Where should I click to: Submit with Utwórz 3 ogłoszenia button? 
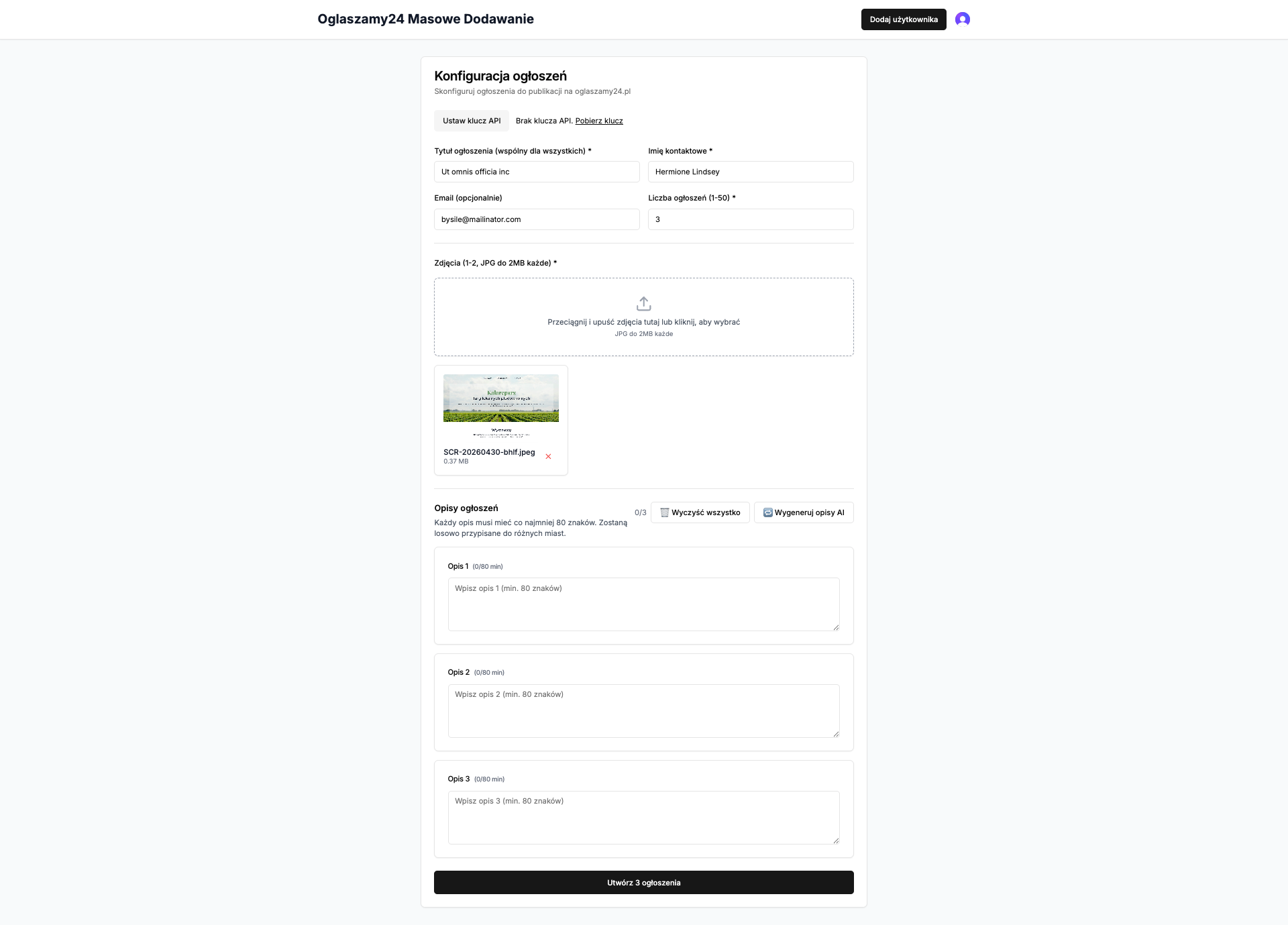[x=643, y=883]
